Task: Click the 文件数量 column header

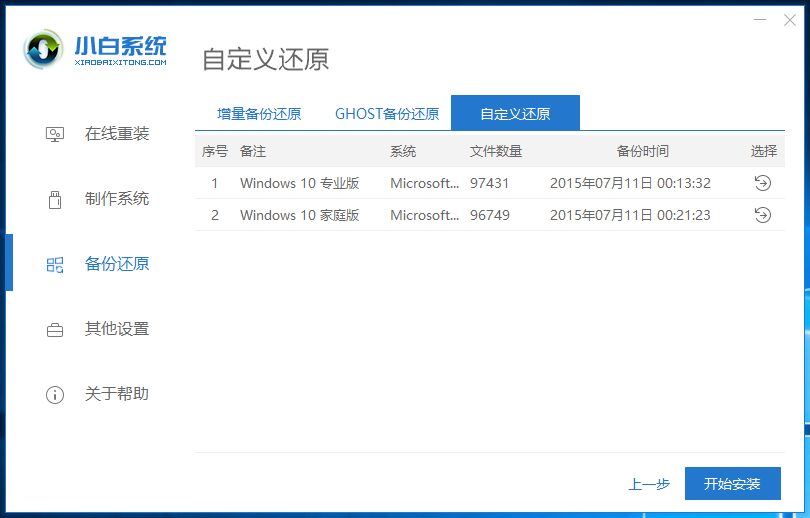Action: [496, 151]
